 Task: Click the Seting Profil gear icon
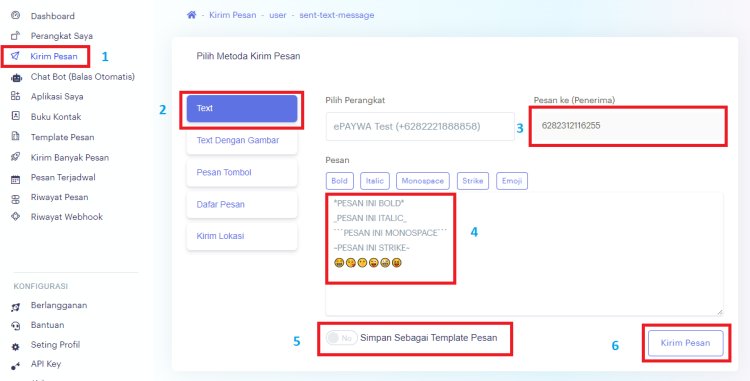15,346
